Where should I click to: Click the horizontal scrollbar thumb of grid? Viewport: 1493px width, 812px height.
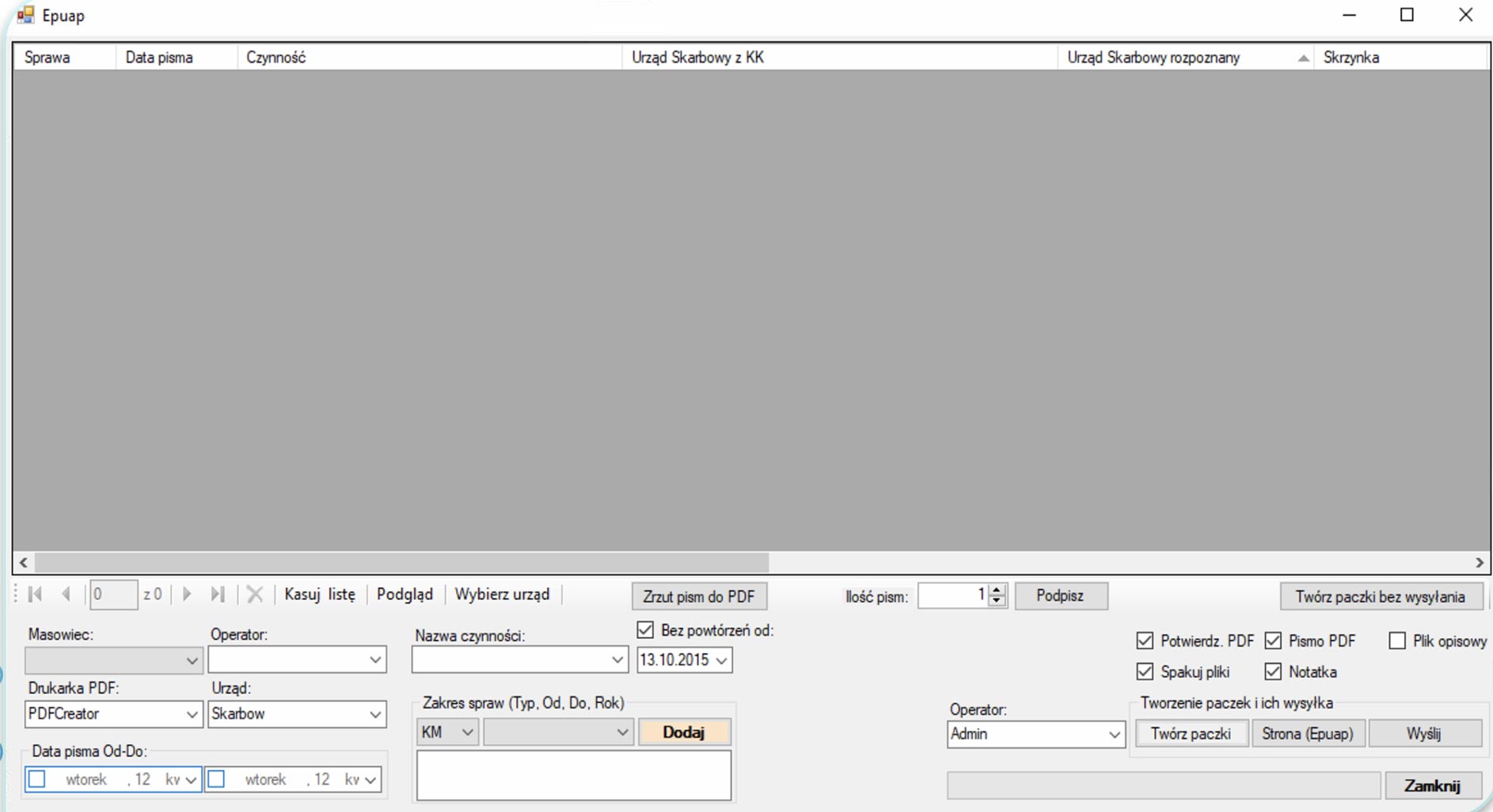coord(401,563)
